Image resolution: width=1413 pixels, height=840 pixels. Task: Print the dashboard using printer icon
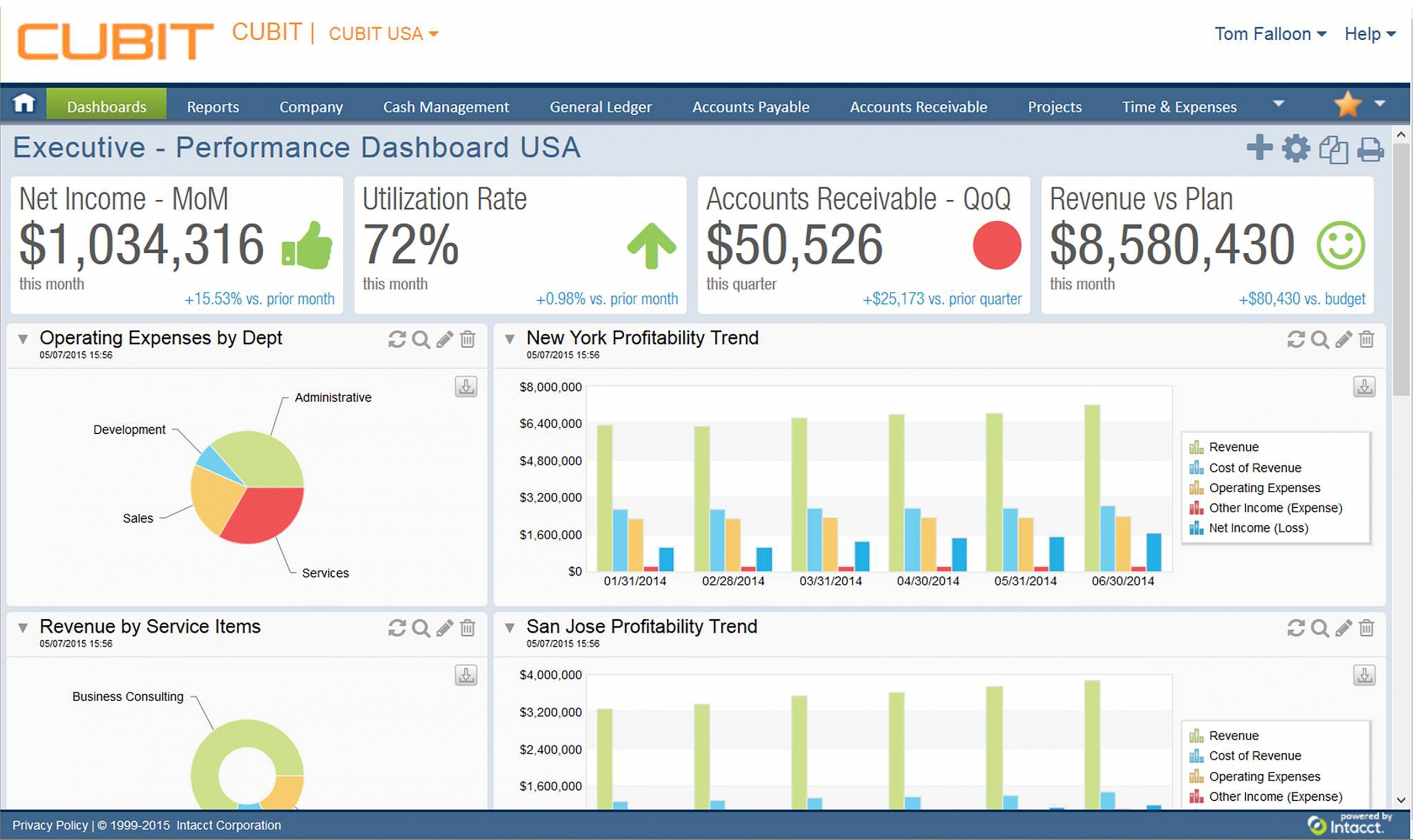click(x=1370, y=150)
